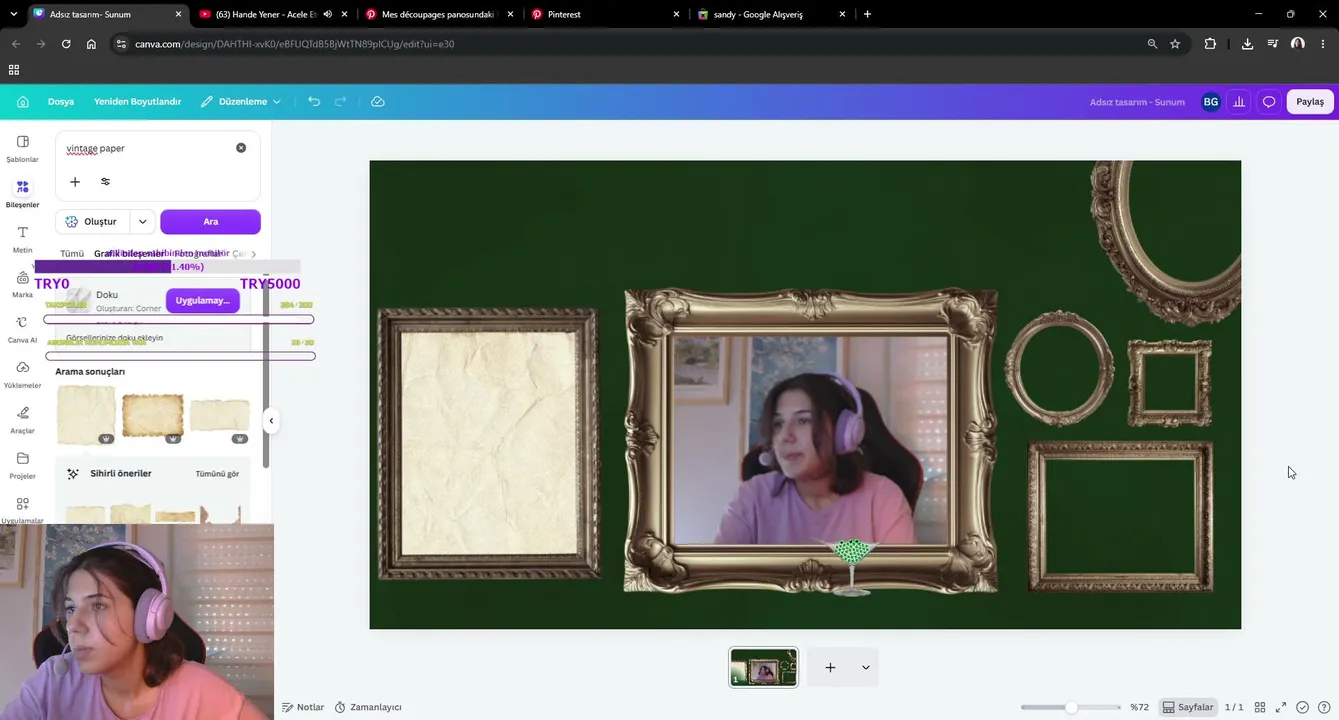Open the Tümünü gör link
The height and width of the screenshot is (720, 1339).
point(217,474)
